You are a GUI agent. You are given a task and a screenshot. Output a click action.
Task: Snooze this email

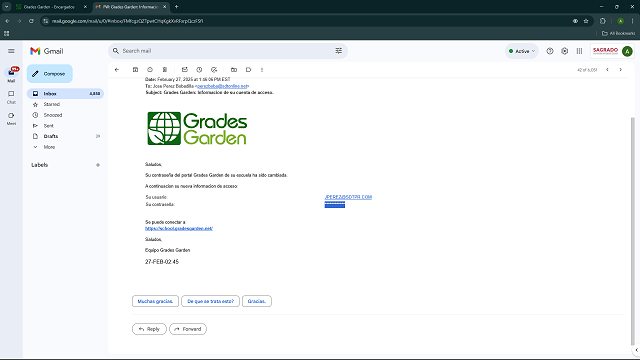point(199,70)
